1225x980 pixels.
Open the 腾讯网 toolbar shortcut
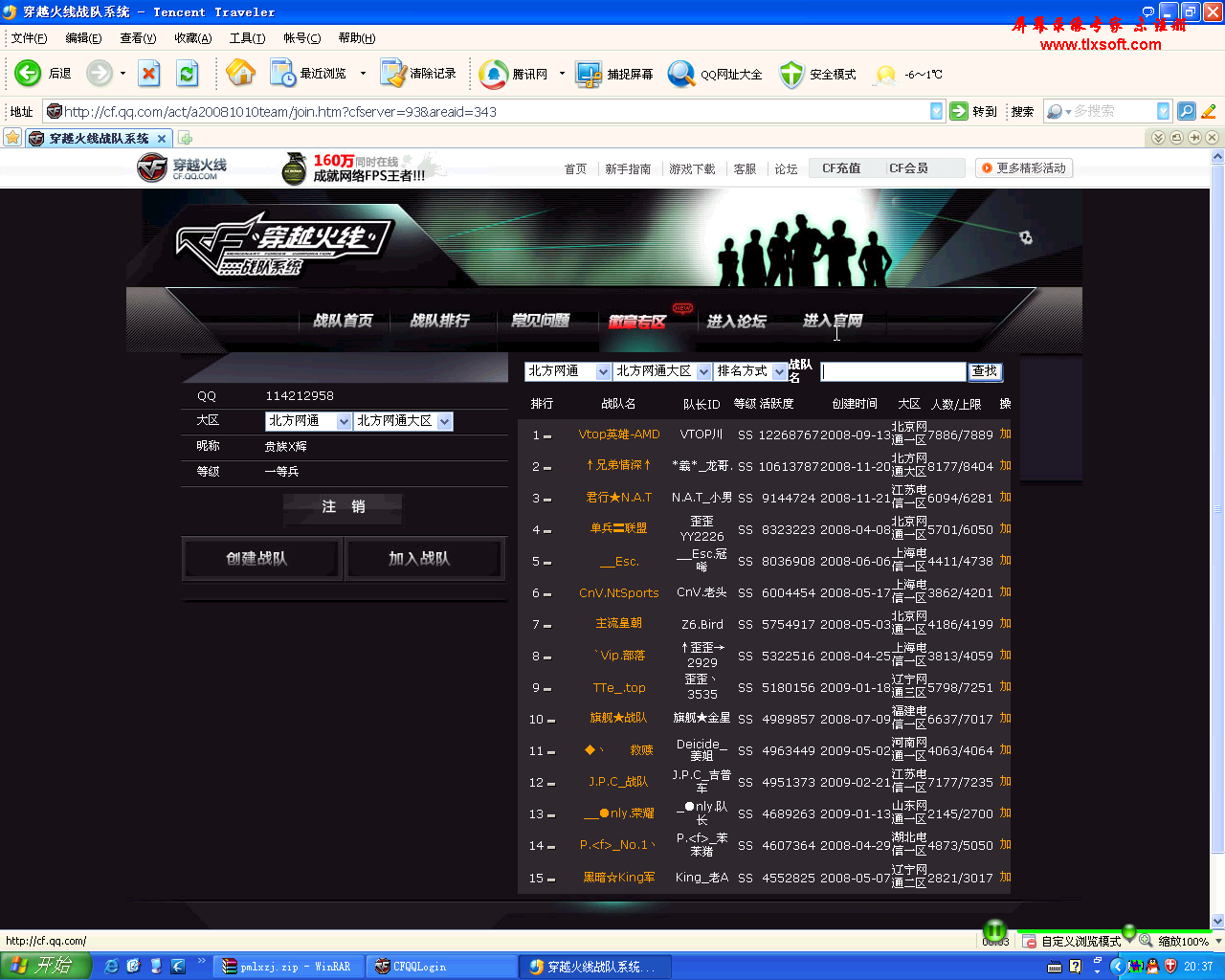click(515, 74)
